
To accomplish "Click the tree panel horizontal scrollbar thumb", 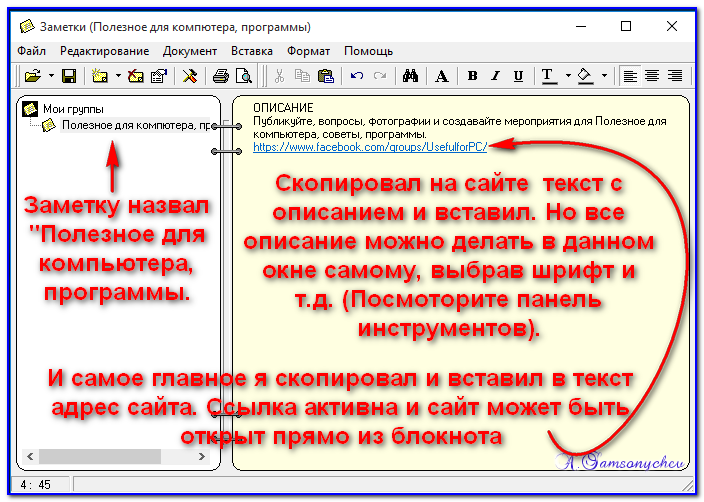I will (x=100, y=456).
